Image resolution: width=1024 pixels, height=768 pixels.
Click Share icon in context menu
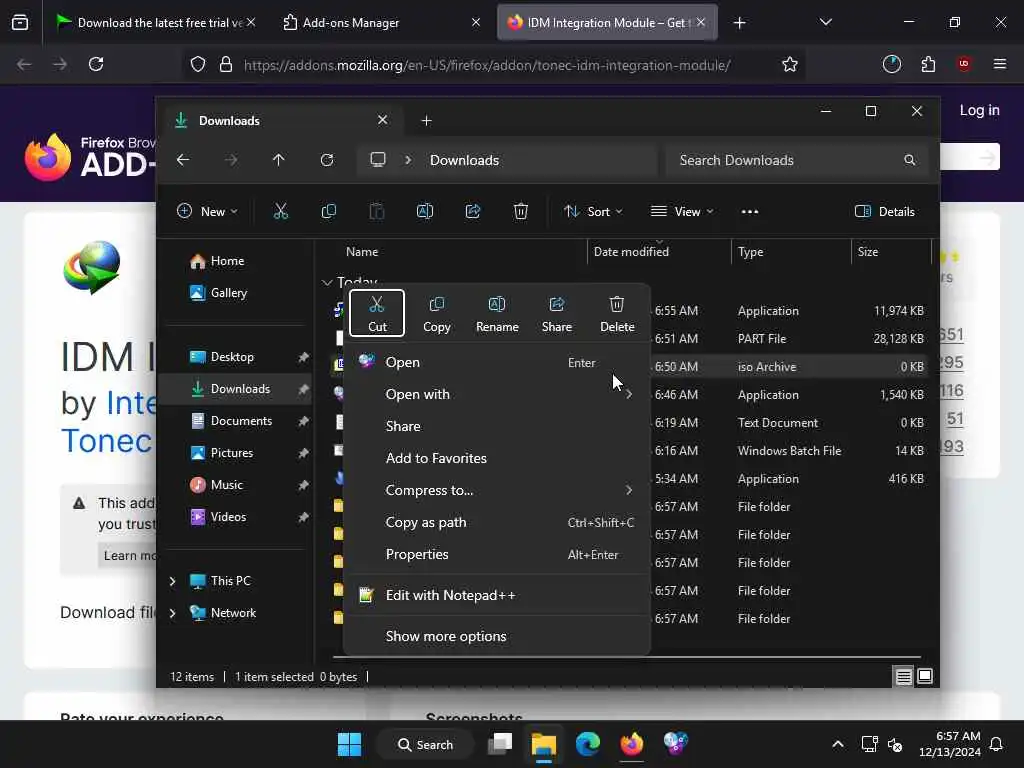coord(556,313)
